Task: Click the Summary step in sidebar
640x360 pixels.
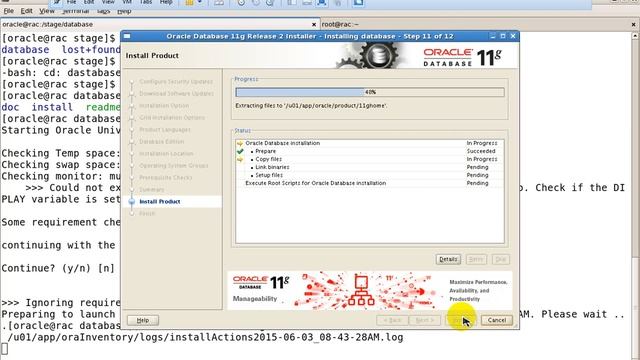Action: click(x=151, y=189)
